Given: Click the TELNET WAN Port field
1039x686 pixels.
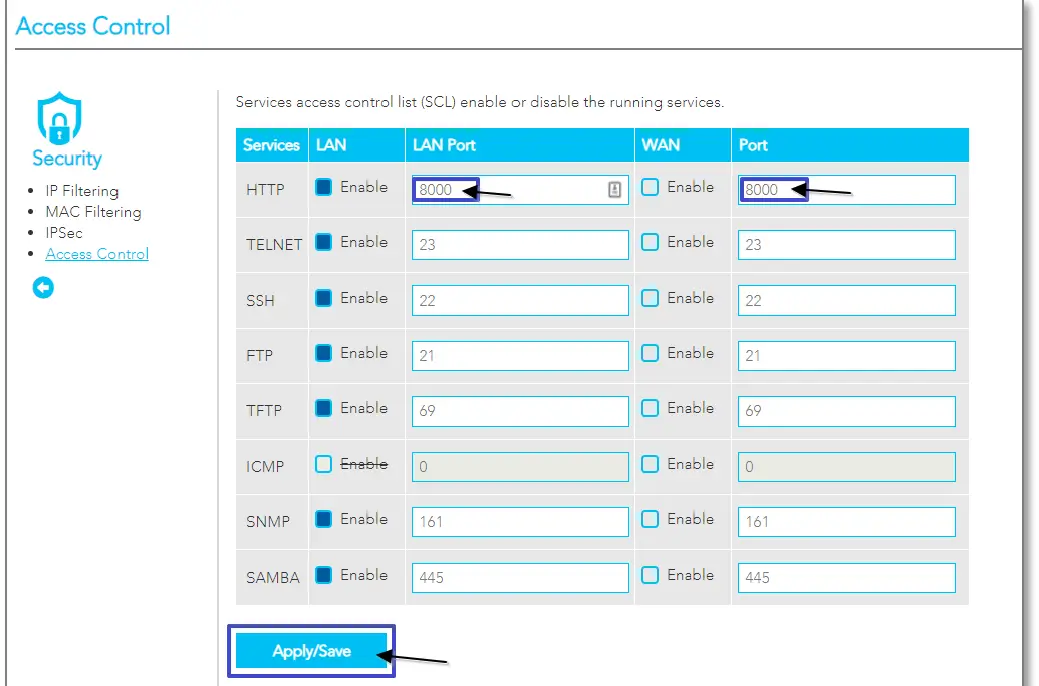Looking at the screenshot, I should tap(847, 245).
